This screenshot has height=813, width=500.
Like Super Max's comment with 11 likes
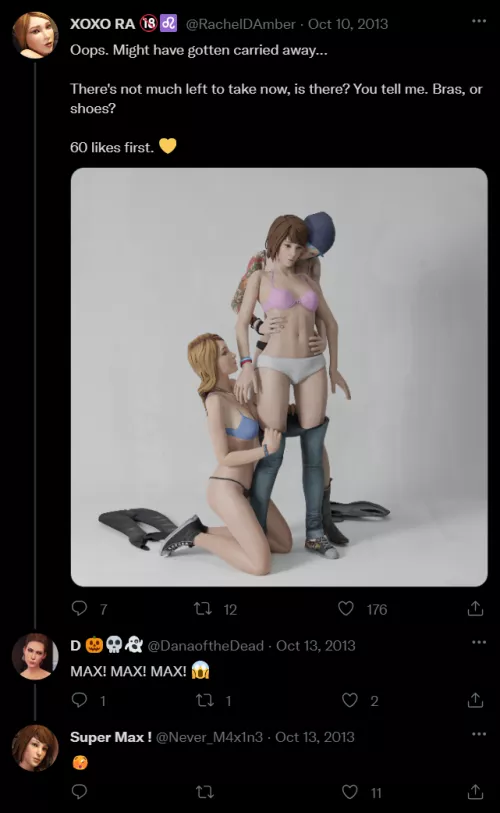(350, 791)
